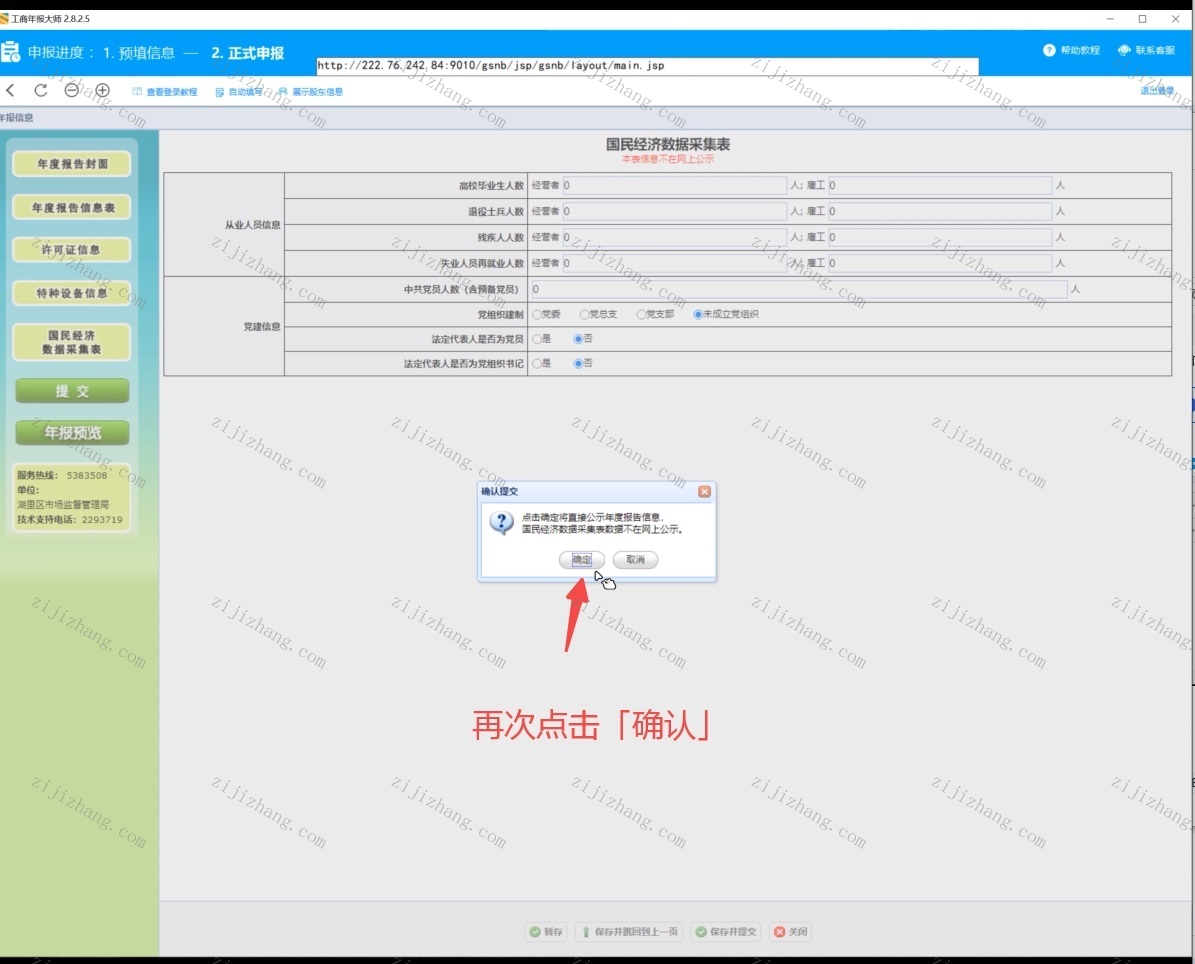Open 查看登录教程 tutorial link
Screen dimensions: 1195x964
[x=165, y=92]
